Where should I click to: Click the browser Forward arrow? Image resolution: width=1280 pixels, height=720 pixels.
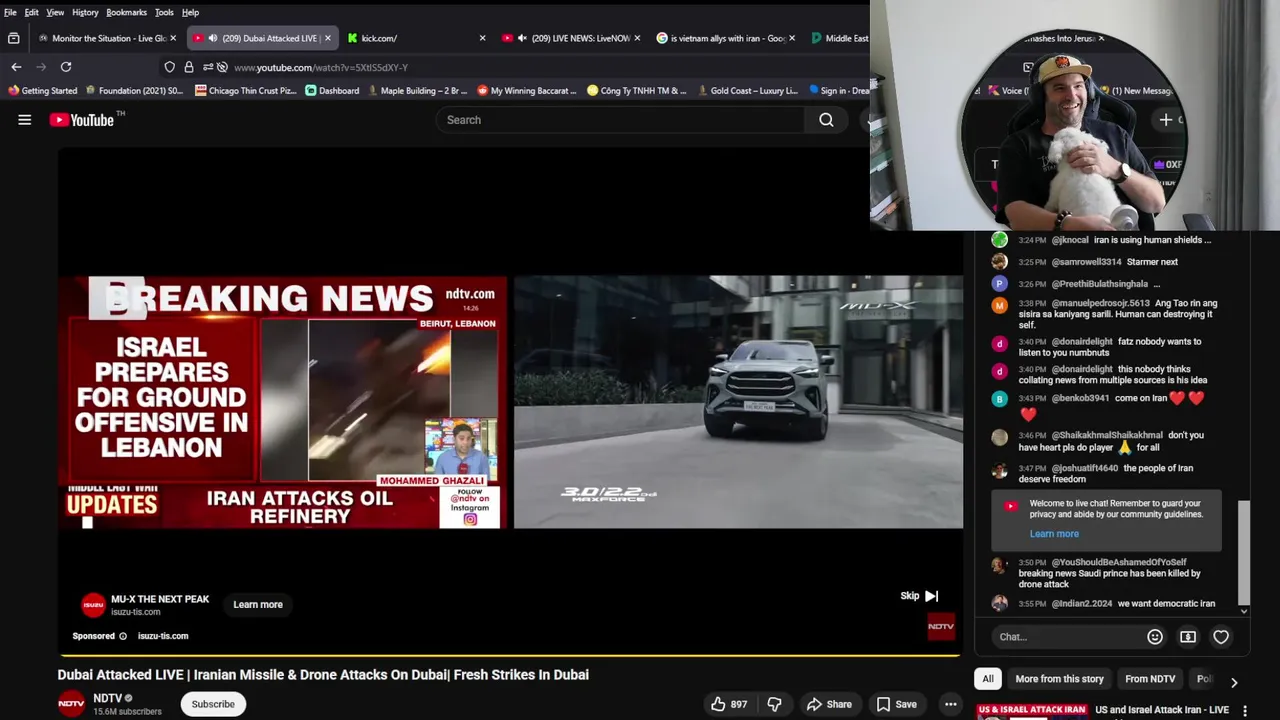coord(41,67)
